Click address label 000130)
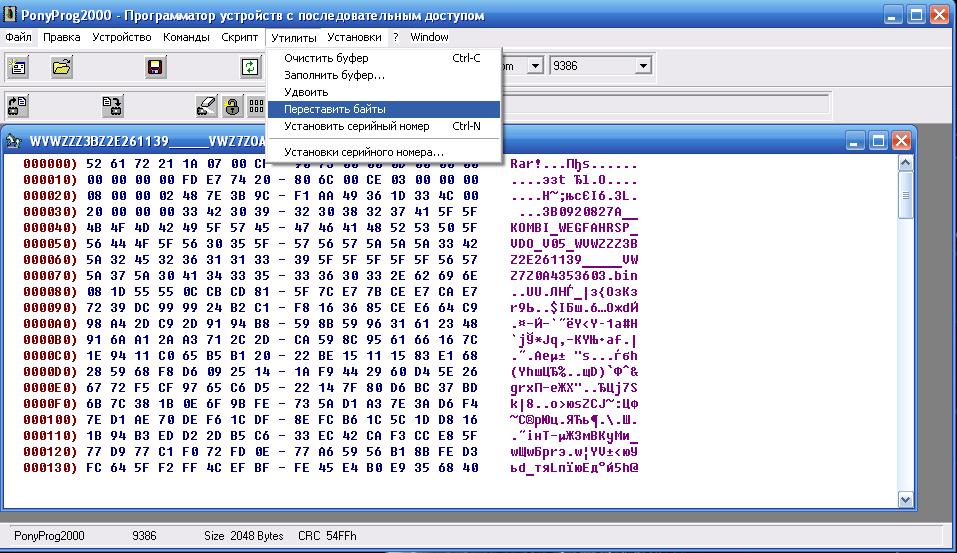Viewport: 957px width, 553px height. [50, 468]
